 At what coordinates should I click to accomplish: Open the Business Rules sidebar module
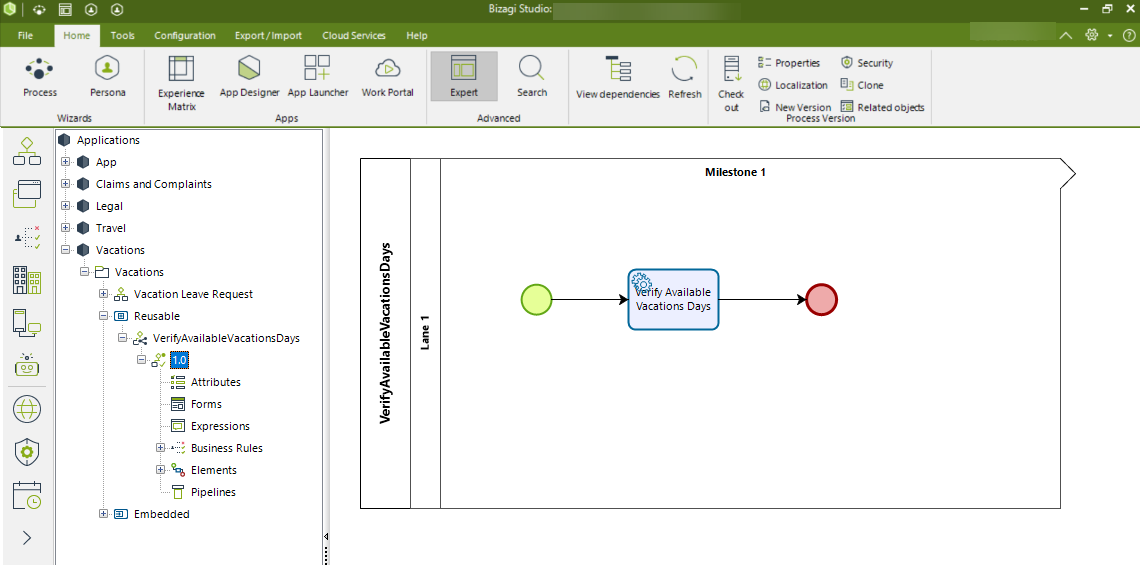(x=27, y=237)
